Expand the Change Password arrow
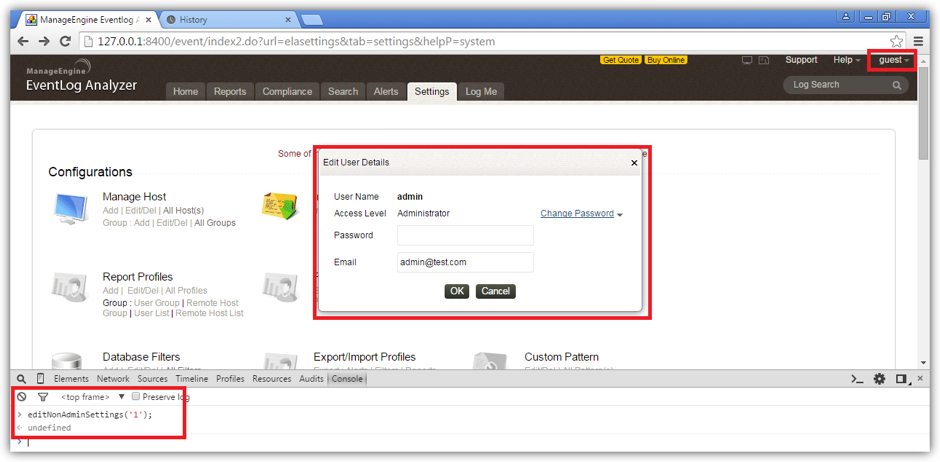The image size is (940, 462). tap(620, 215)
